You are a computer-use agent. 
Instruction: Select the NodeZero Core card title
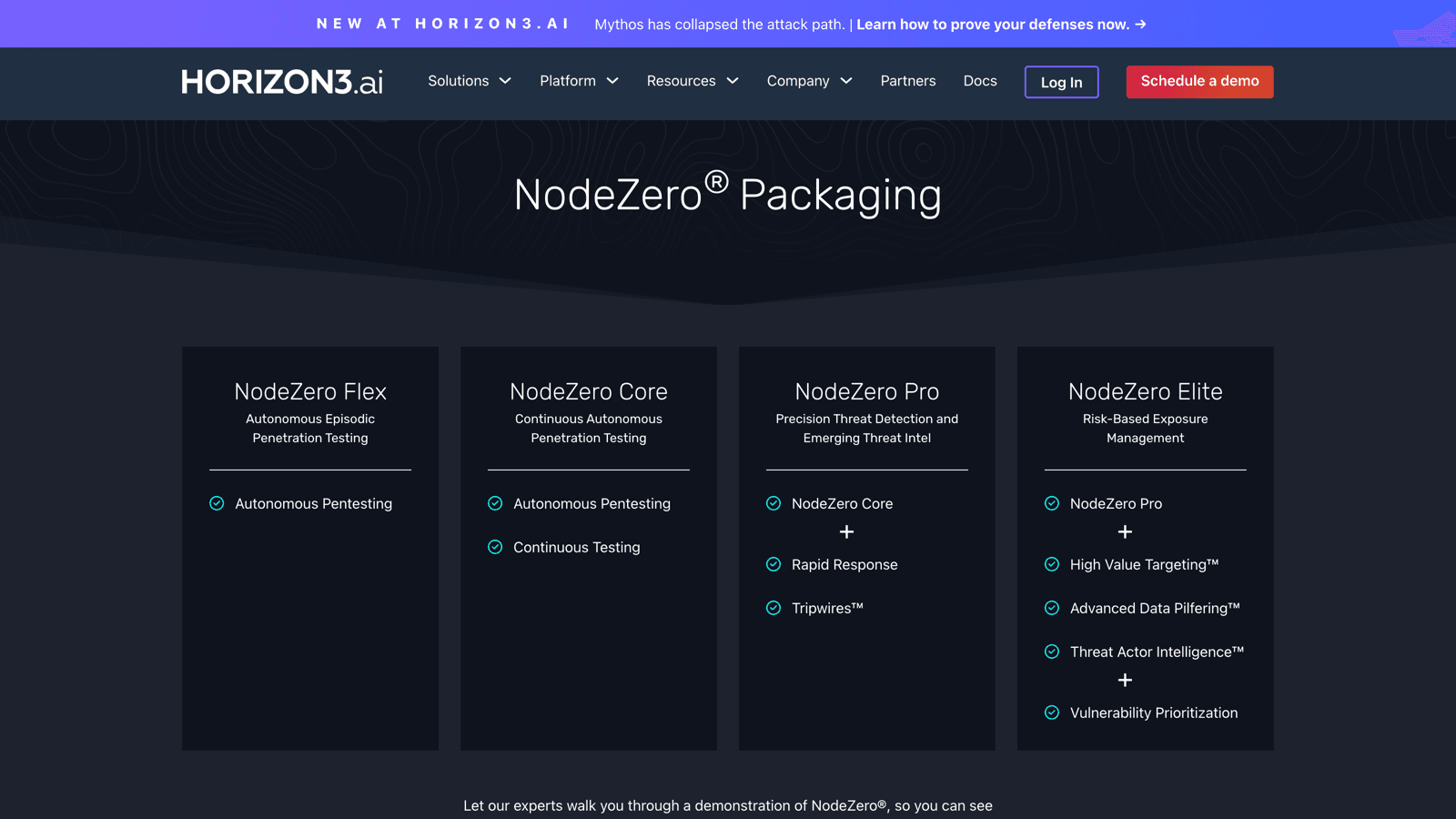589,391
